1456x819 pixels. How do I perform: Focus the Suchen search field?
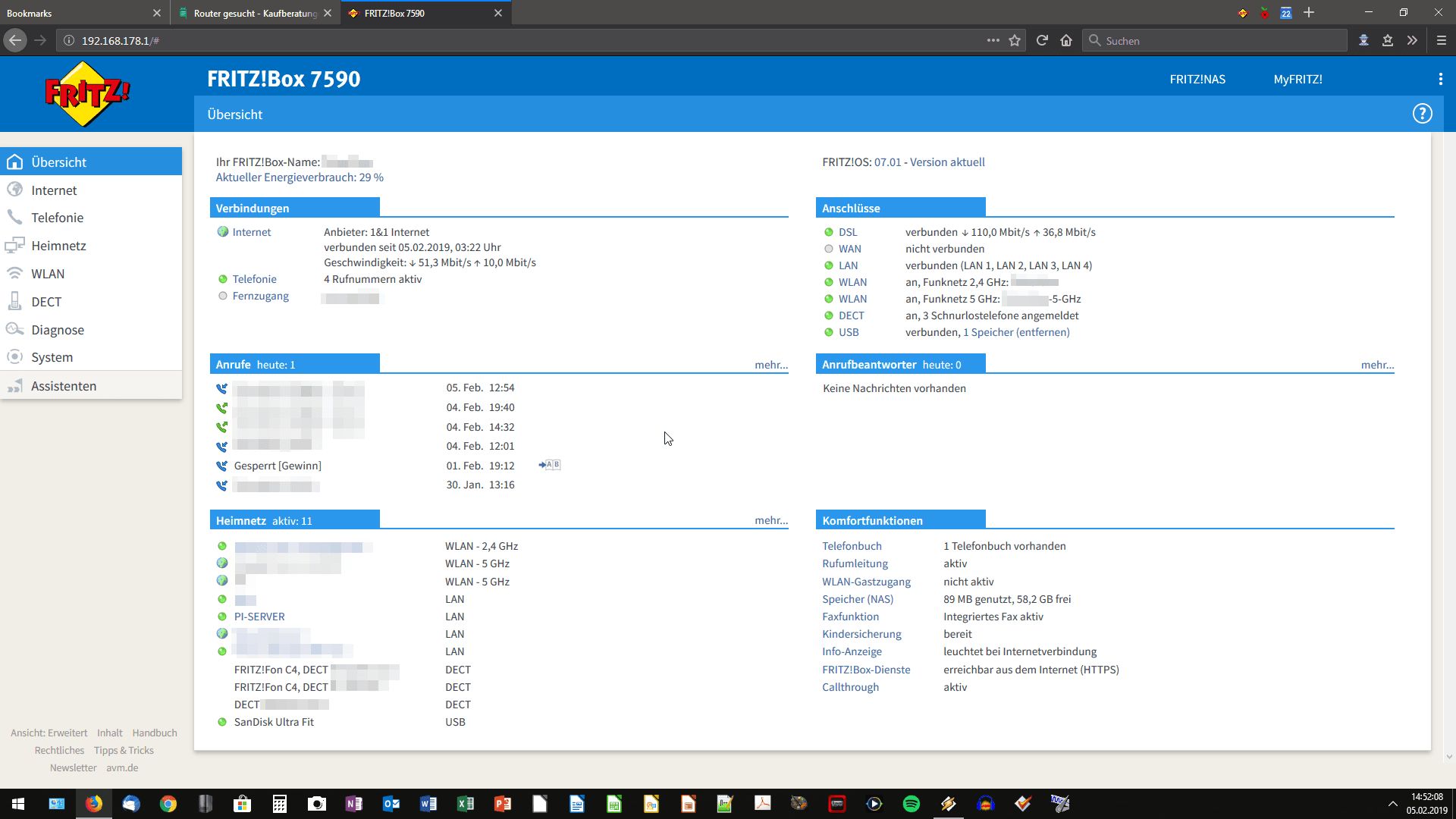[1215, 40]
